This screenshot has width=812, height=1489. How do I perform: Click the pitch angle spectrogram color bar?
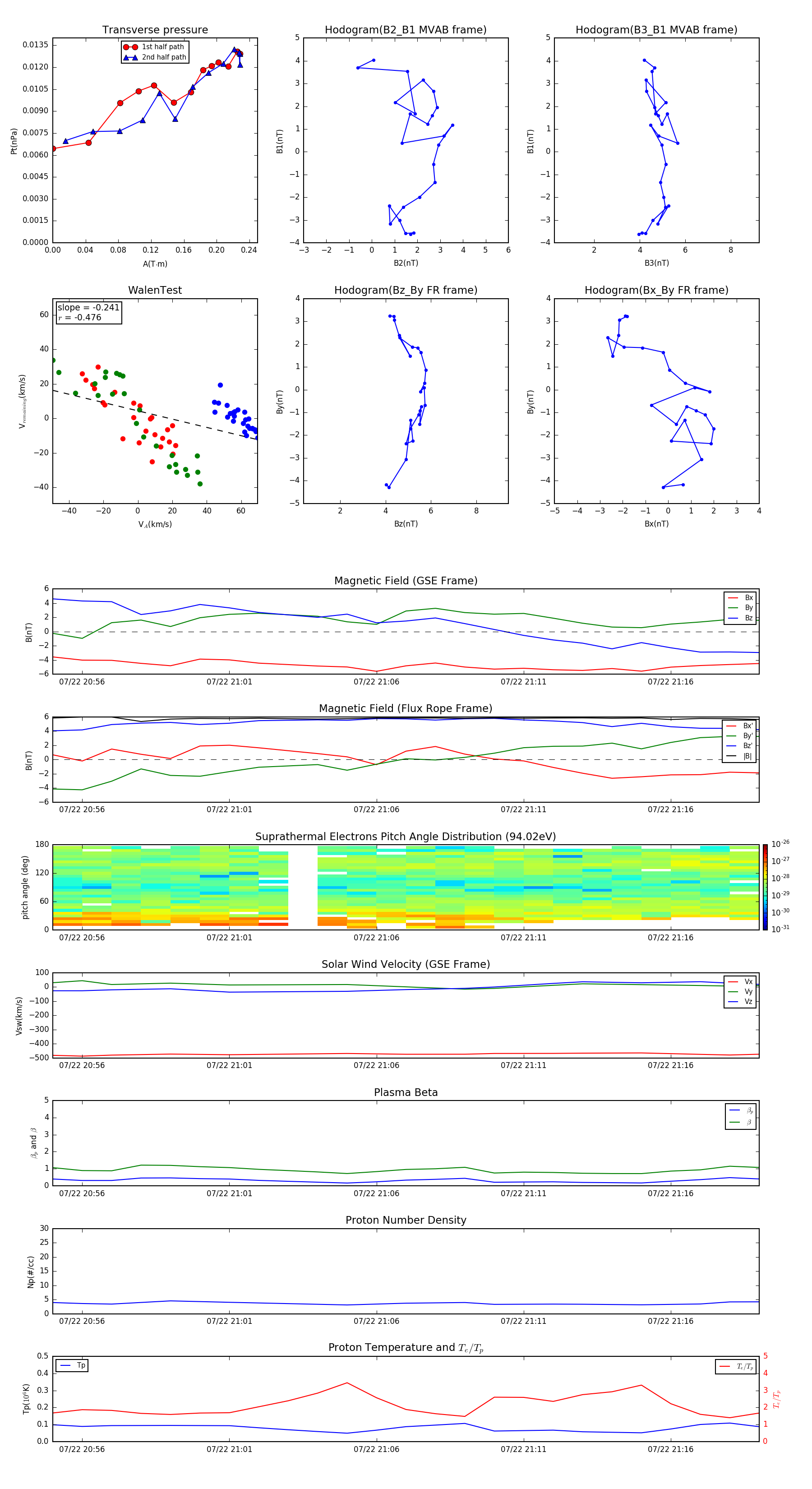click(x=765, y=887)
